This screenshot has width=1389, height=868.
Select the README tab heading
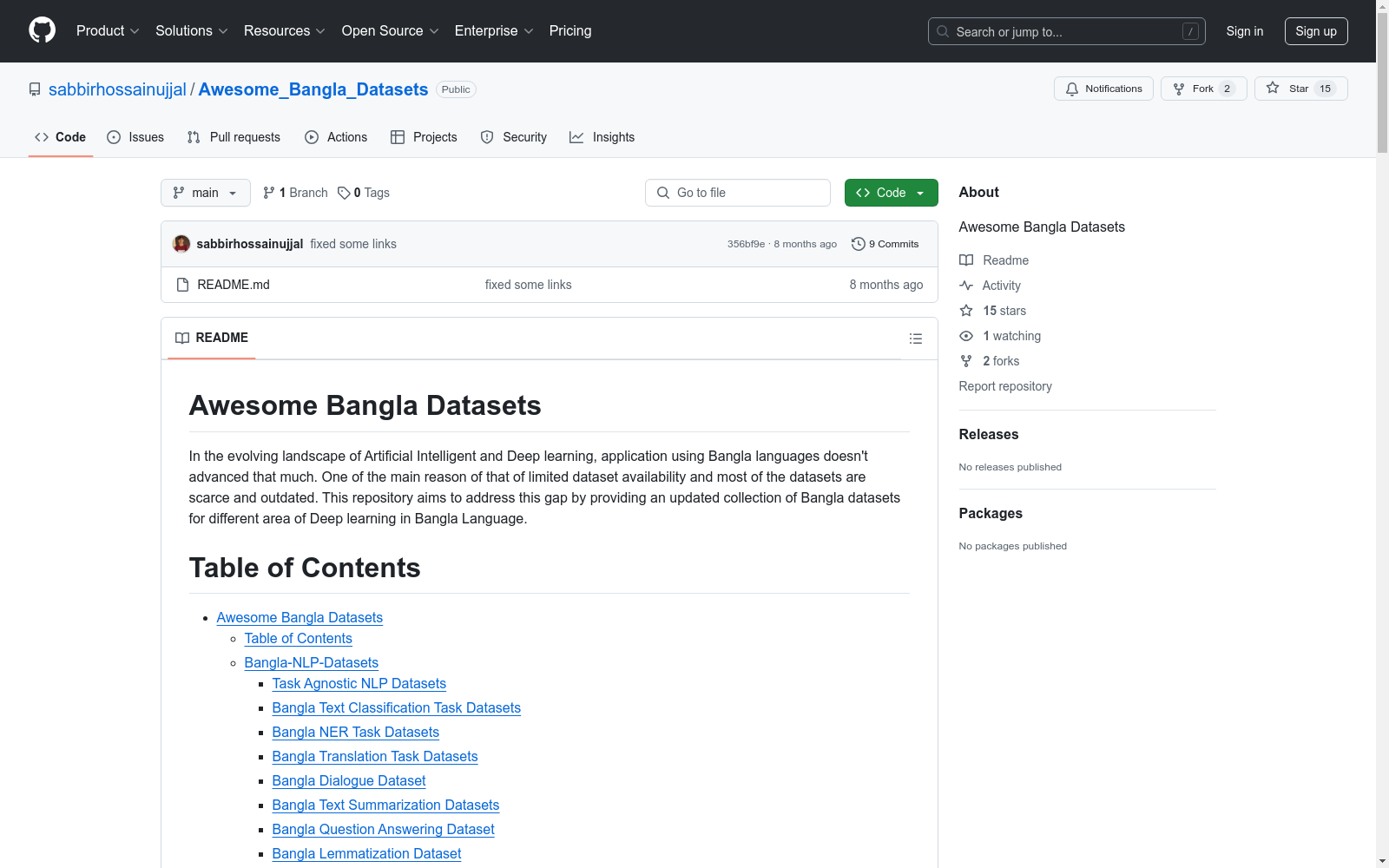pyautogui.click(x=212, y=338)
